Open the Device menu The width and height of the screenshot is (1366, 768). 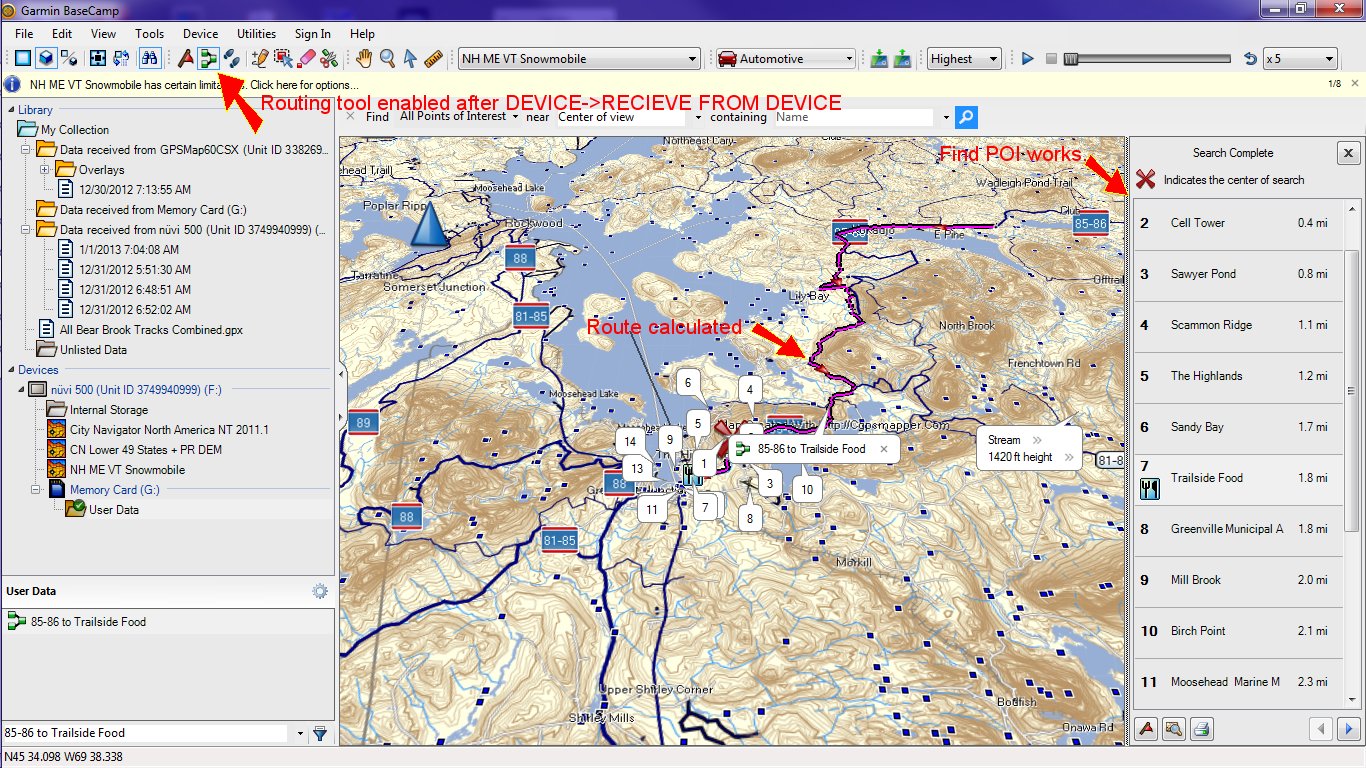(x=199, y=33)
